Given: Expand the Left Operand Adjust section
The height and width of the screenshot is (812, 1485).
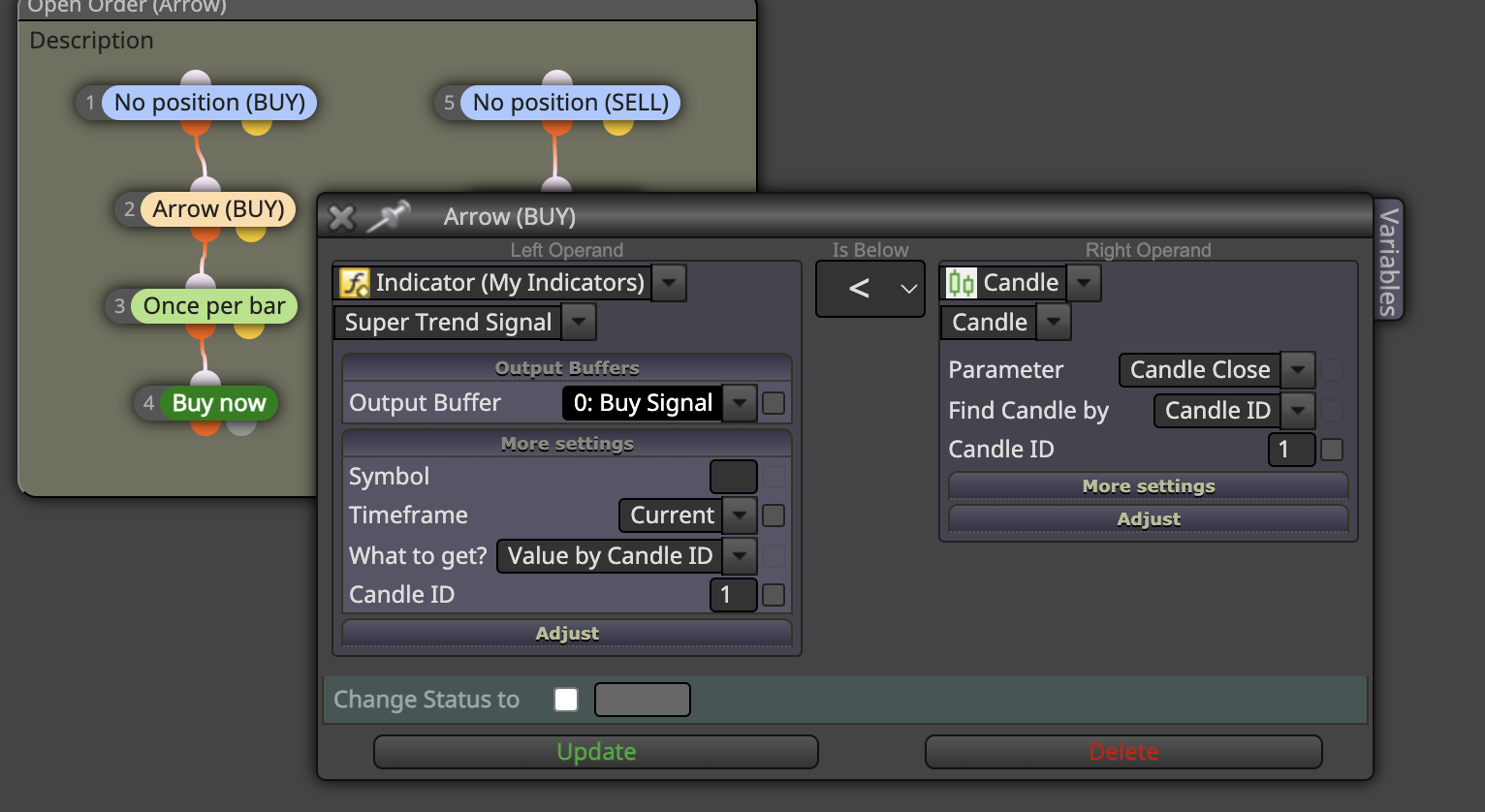Looking at the screenshot, I should pos(567,634).
